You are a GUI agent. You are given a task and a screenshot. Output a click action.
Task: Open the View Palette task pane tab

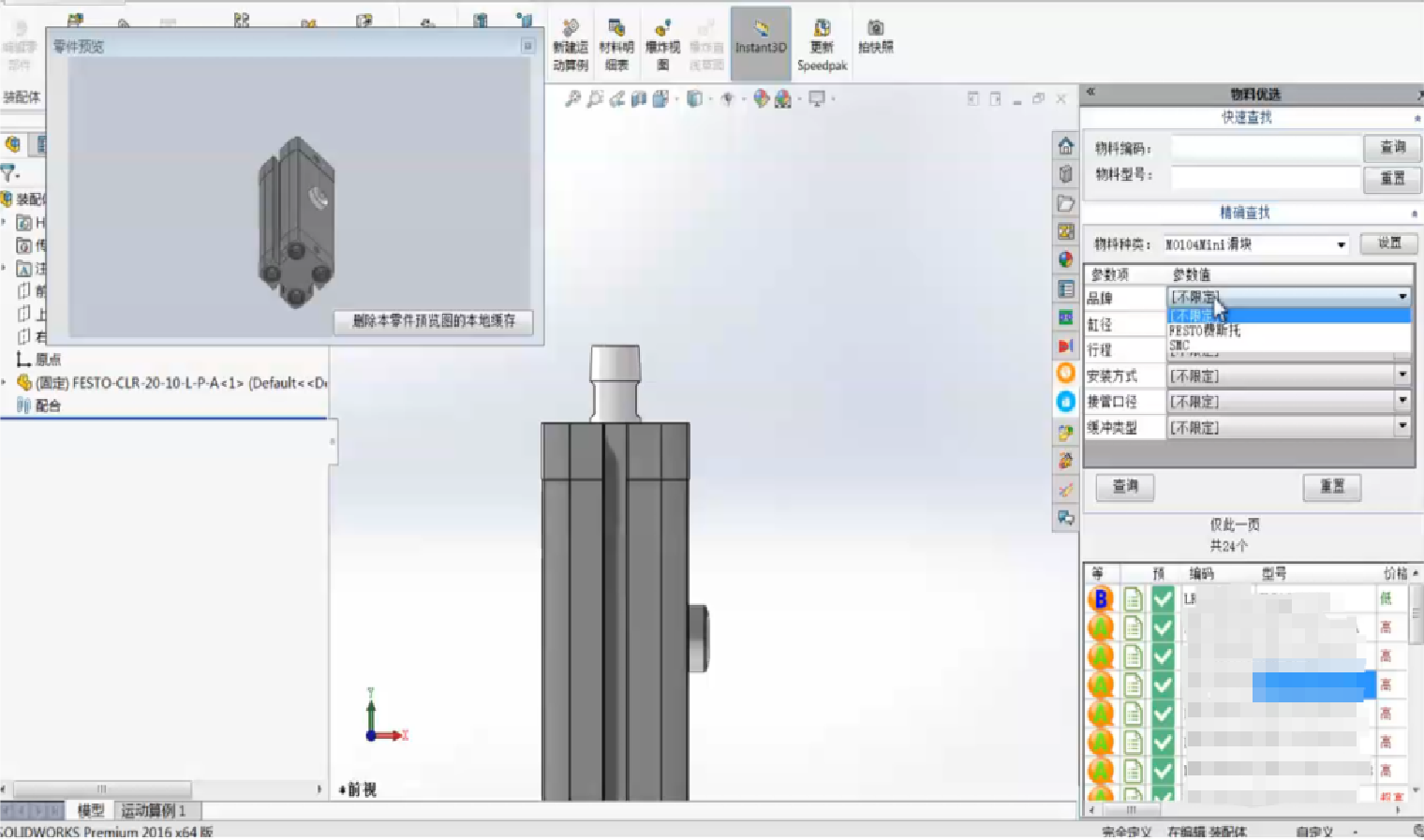[1066, 231]
